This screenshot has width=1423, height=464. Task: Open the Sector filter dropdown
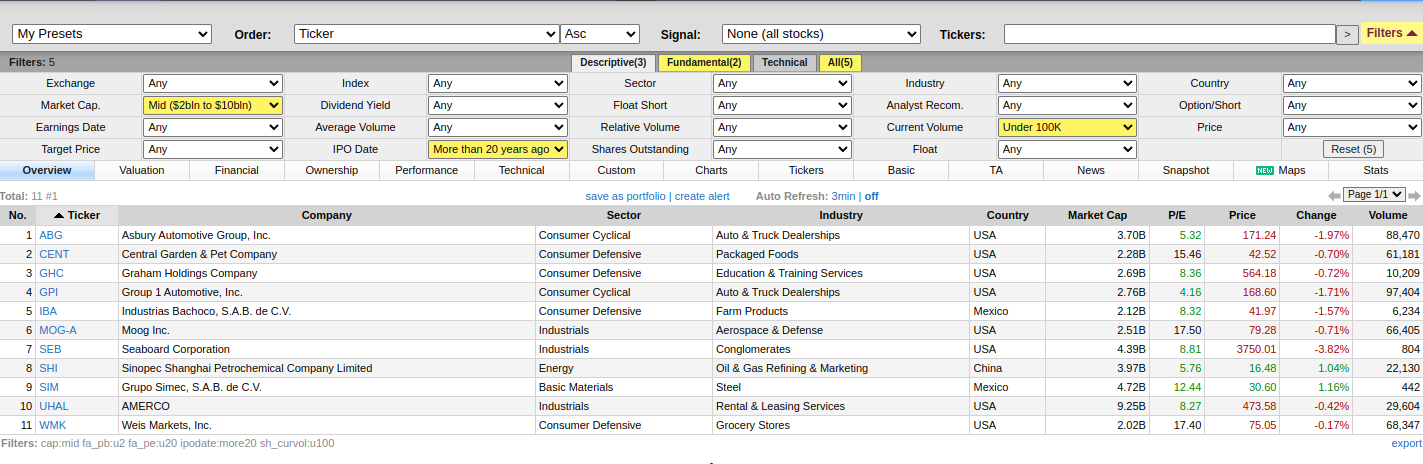782,83
